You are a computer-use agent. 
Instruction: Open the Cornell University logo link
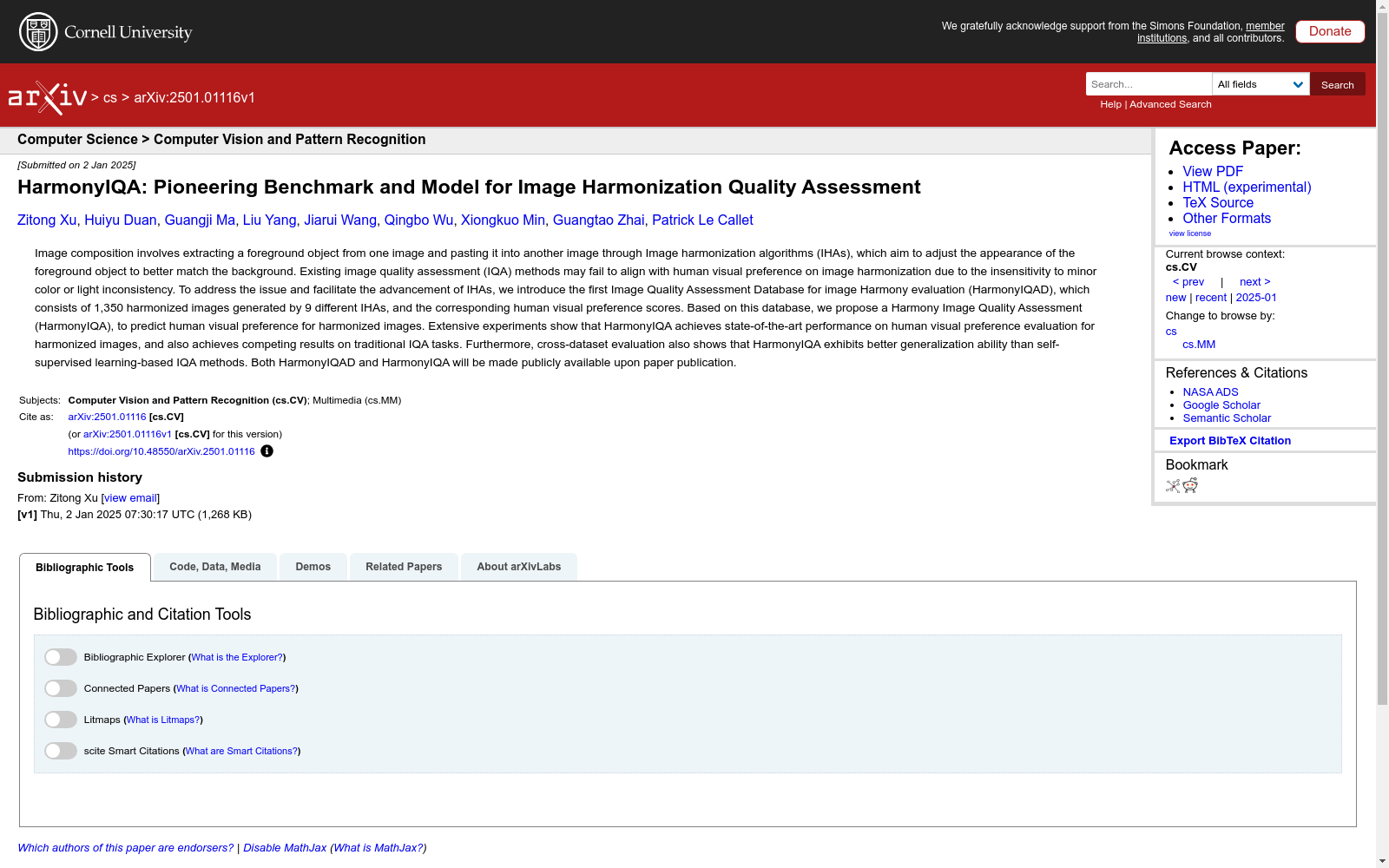105,32
